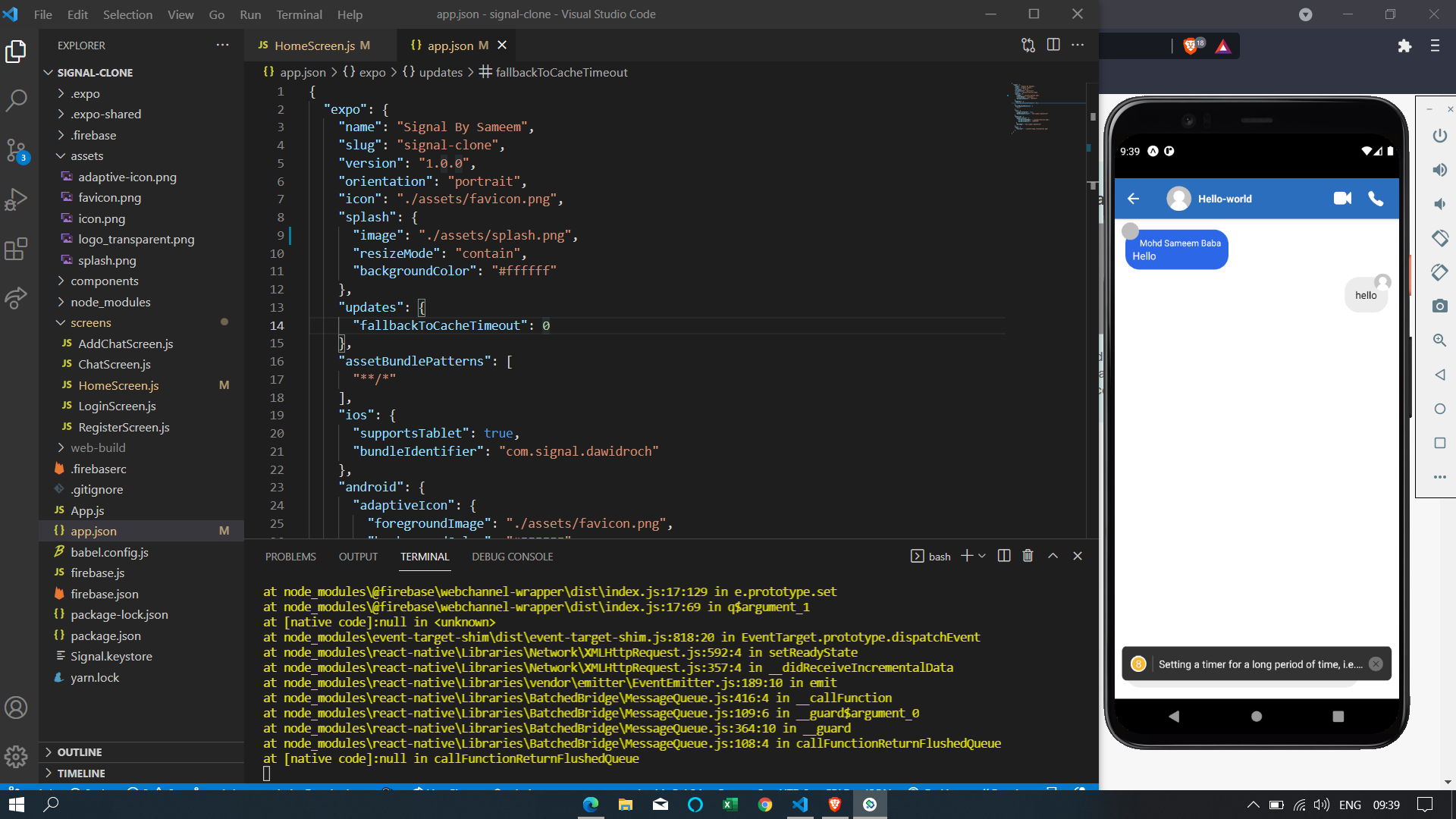Kill the terminal with trash icon
This screenshot has width=1456, height=819.
coord(1028,556)
